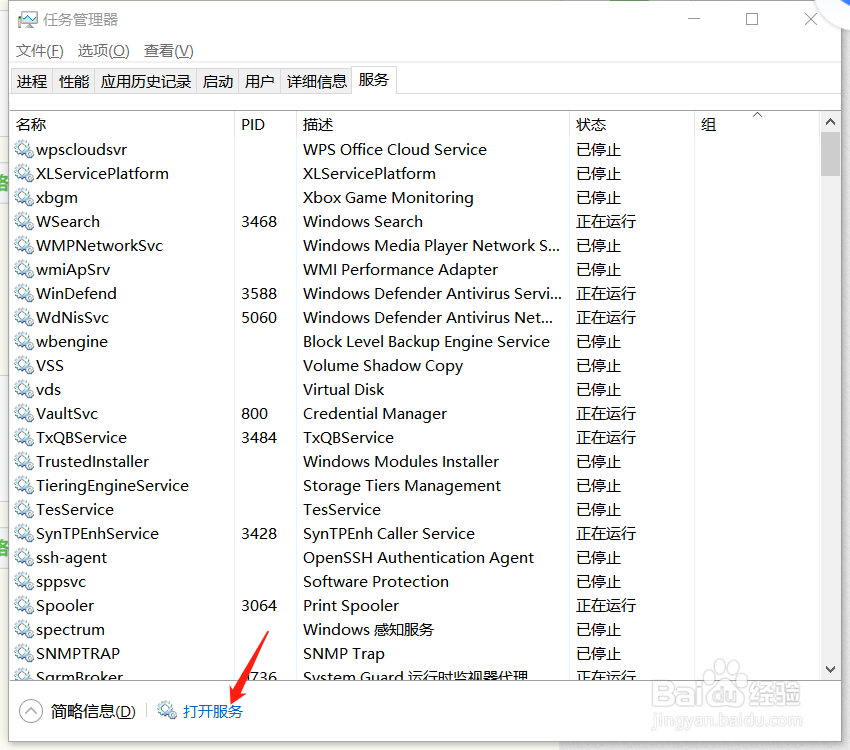Click the gear icon beside TxQBService
Image resolution: width=850 pixels, height=750 pixels.
point(24,437)
